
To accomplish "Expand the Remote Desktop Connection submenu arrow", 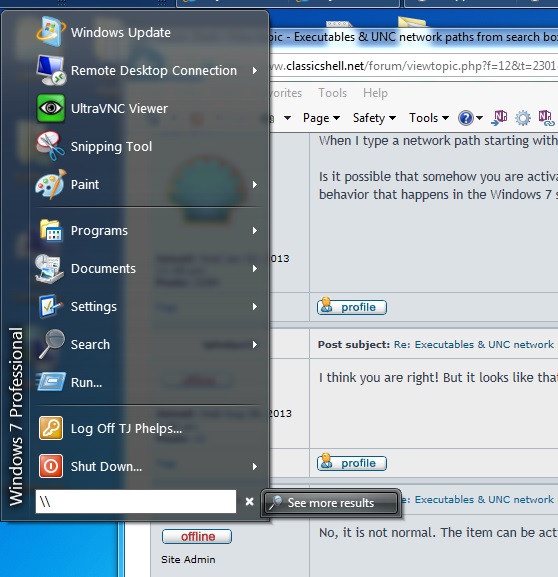I will coord(255,70).
